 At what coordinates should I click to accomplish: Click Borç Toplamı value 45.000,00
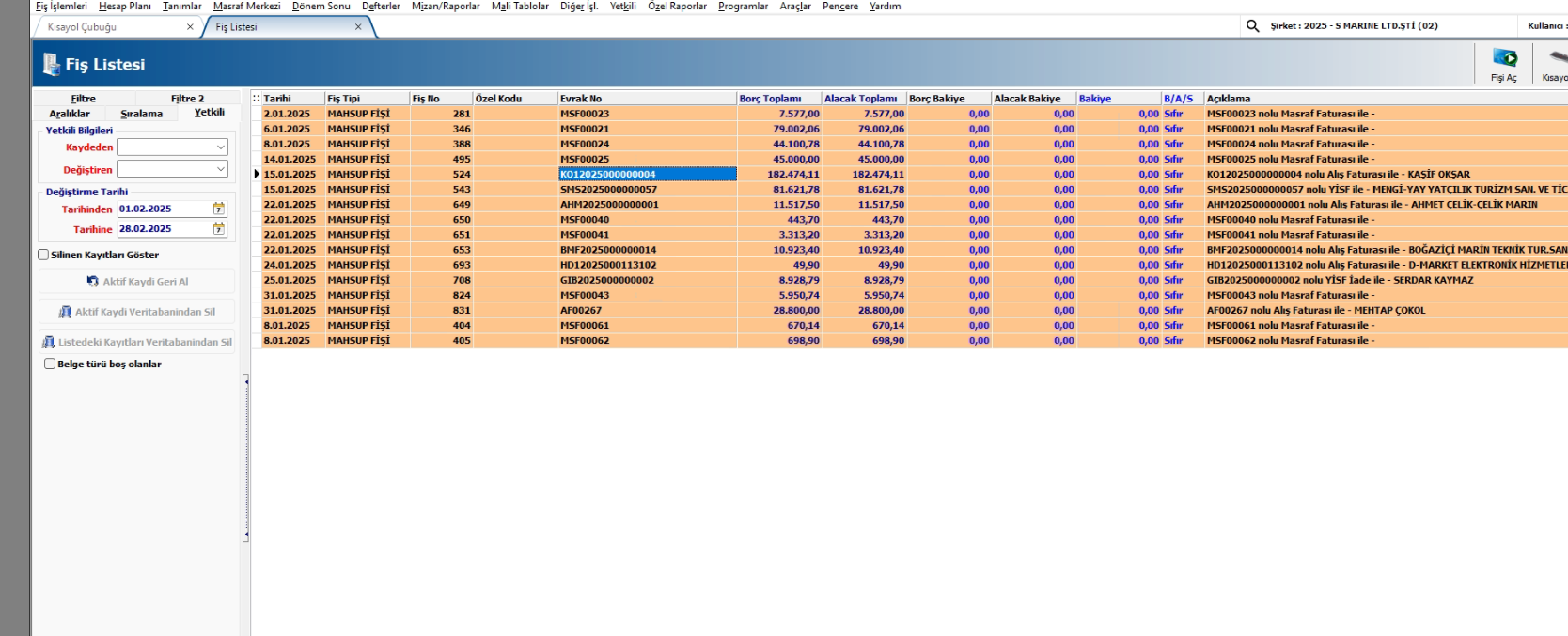pos(779,159)
